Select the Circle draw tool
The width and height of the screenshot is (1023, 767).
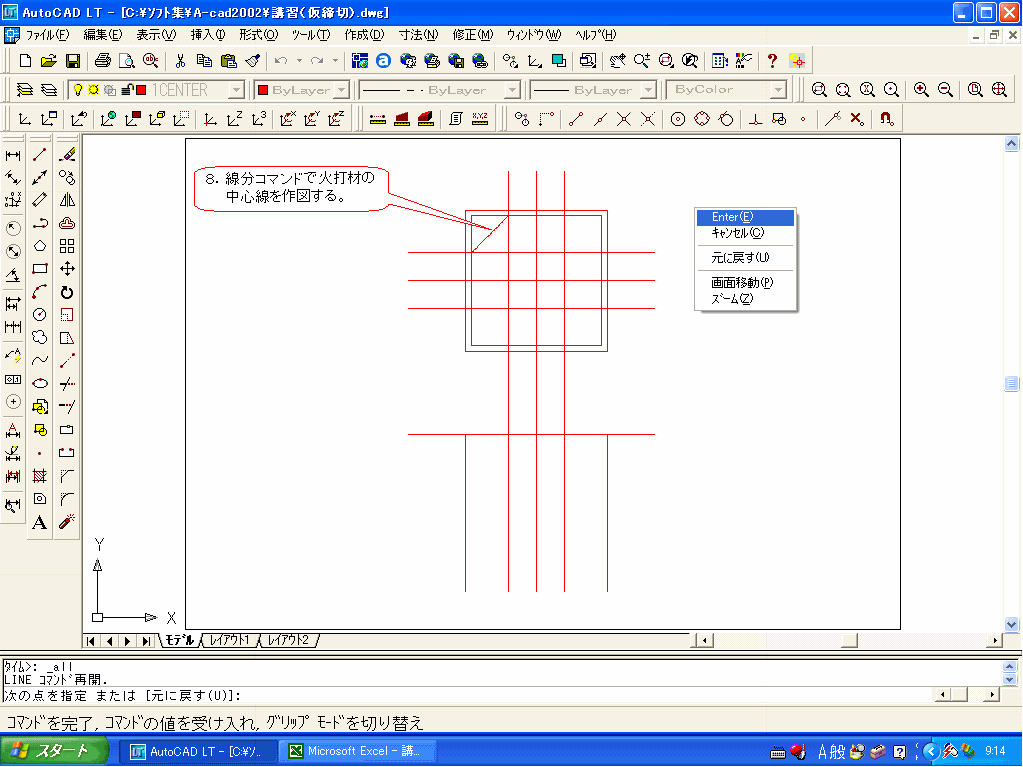pos(40,314)
